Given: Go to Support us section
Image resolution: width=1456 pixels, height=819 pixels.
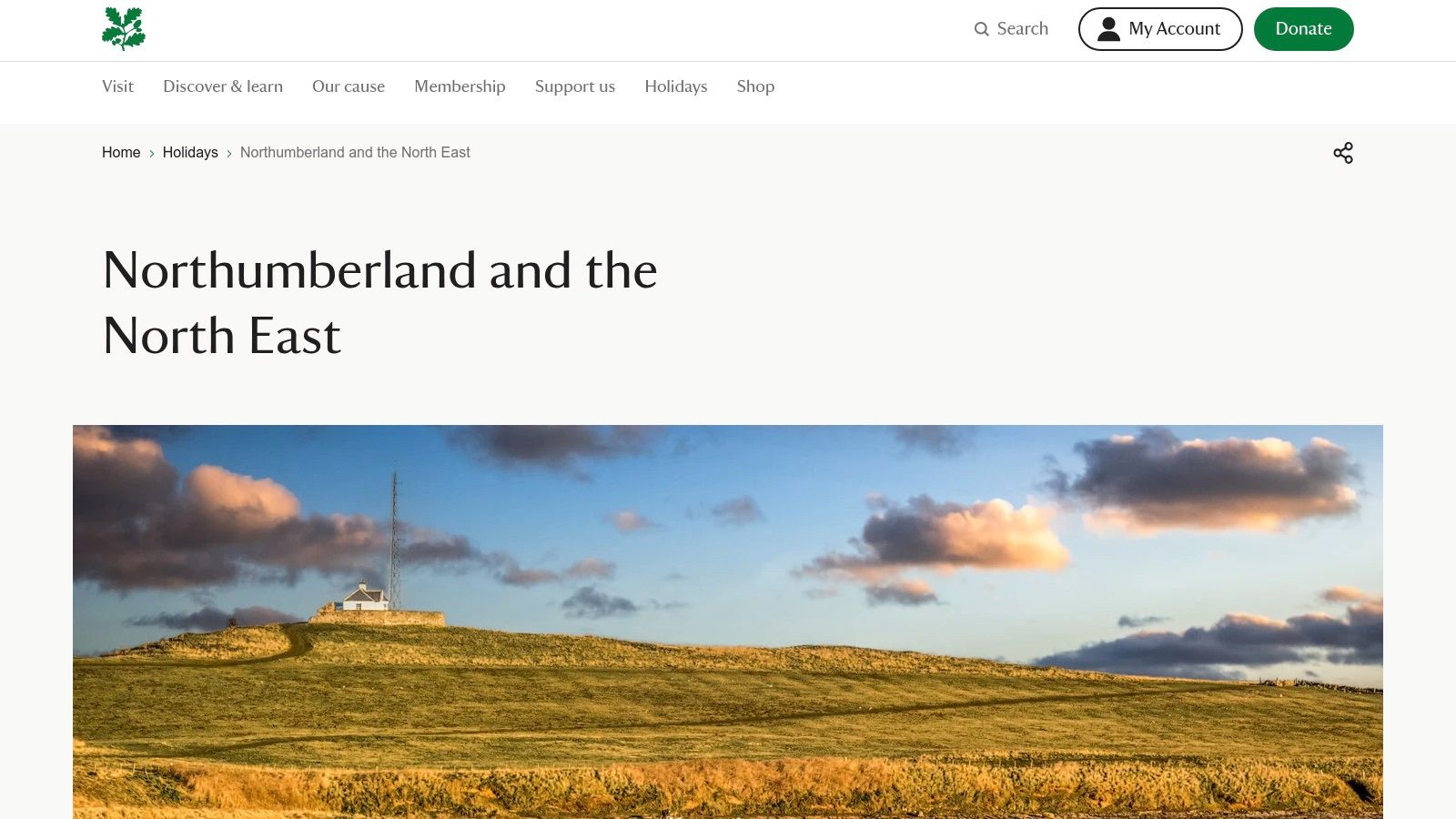Looking at the screenshot, I should click(x=575, y=86).
